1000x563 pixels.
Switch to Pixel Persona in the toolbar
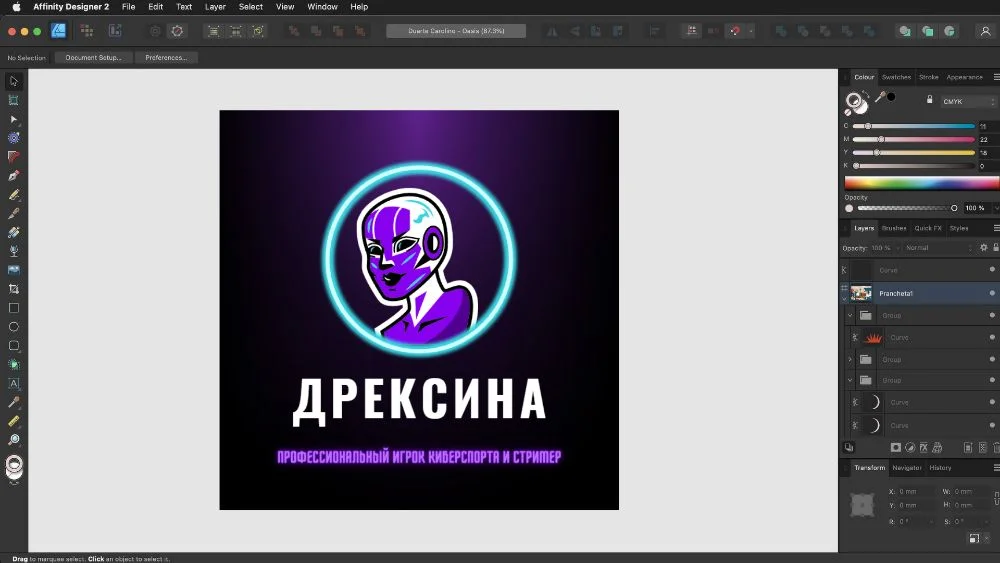87,31
